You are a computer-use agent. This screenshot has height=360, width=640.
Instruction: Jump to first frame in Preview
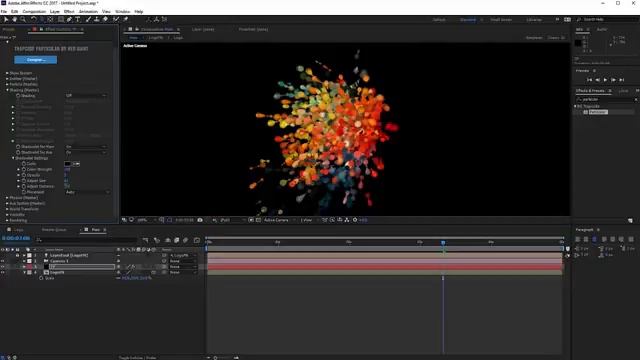point(589,80)
